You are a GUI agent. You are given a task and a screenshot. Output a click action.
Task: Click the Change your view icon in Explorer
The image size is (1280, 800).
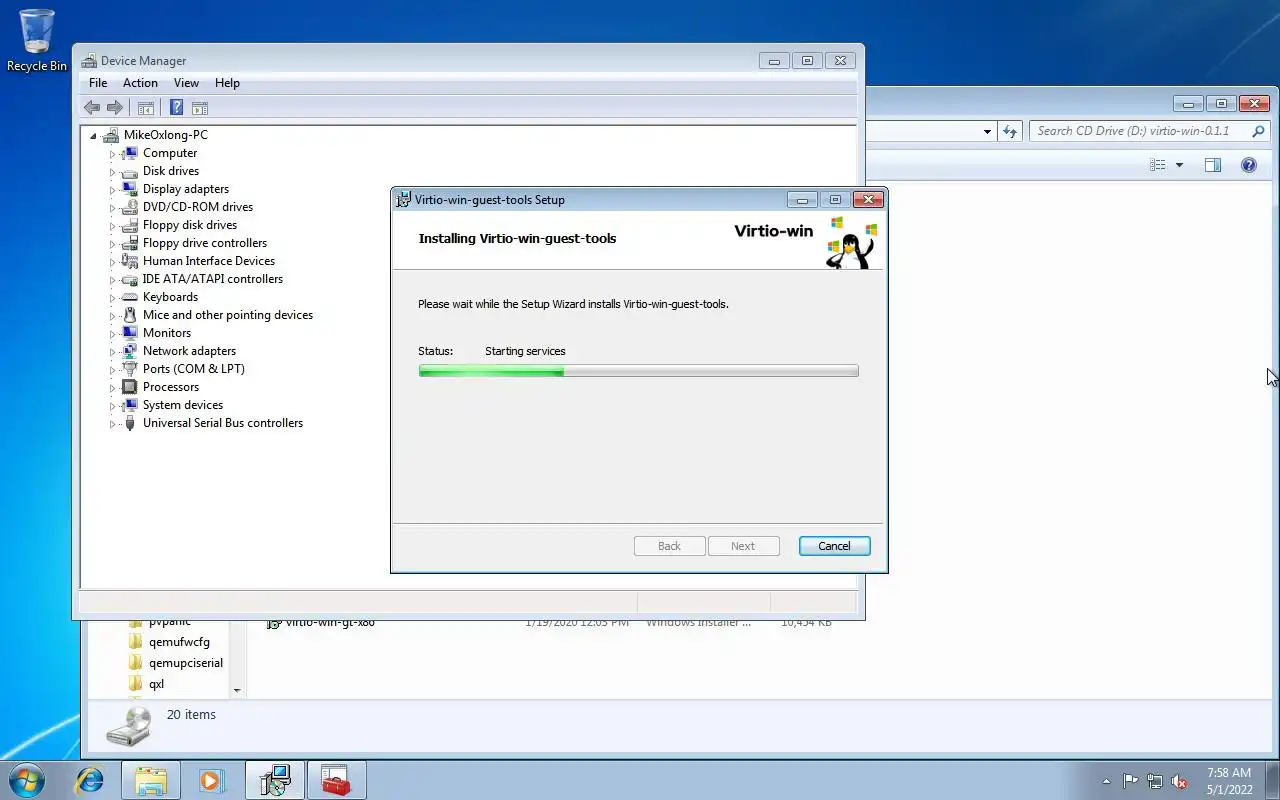(x=1158, y=165)
